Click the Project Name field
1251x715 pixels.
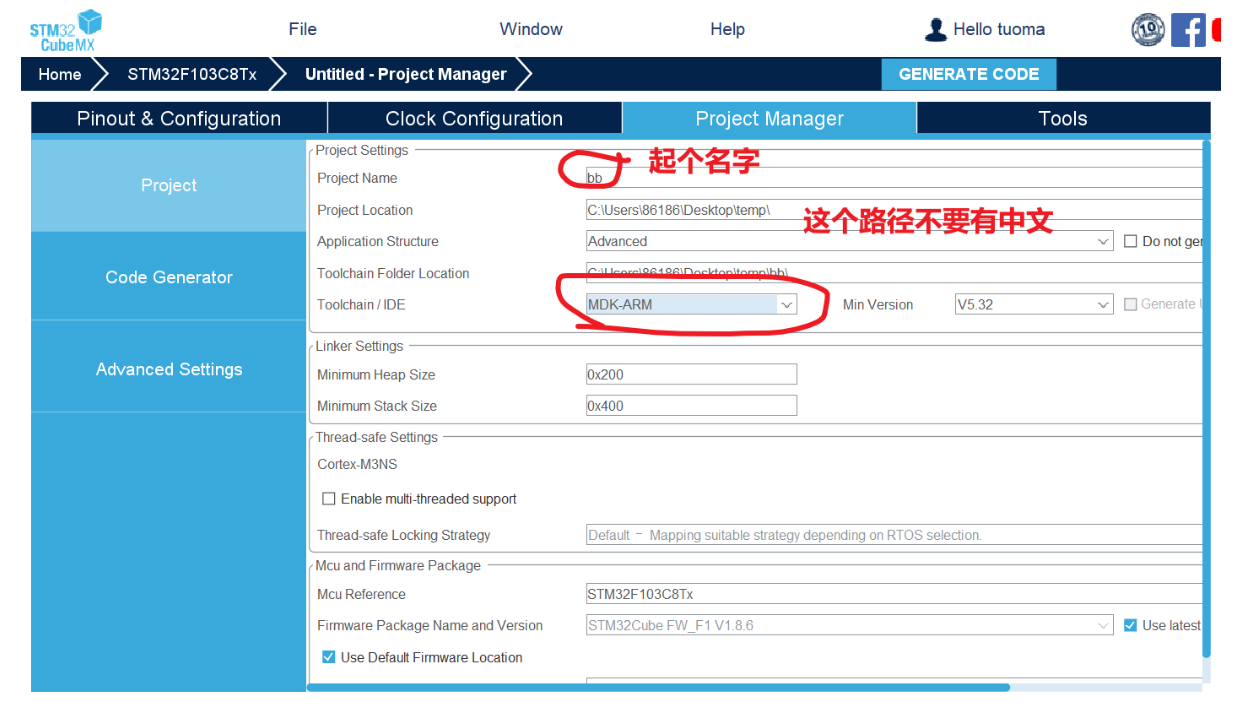tap(893, 178)
